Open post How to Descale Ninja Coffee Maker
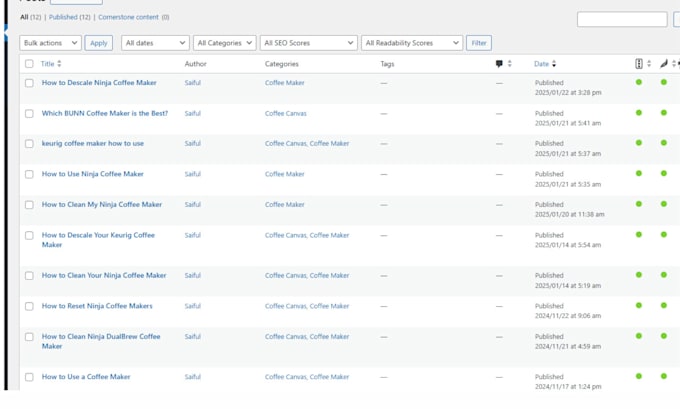Screen dimensions: 680x409 [99, 82]
